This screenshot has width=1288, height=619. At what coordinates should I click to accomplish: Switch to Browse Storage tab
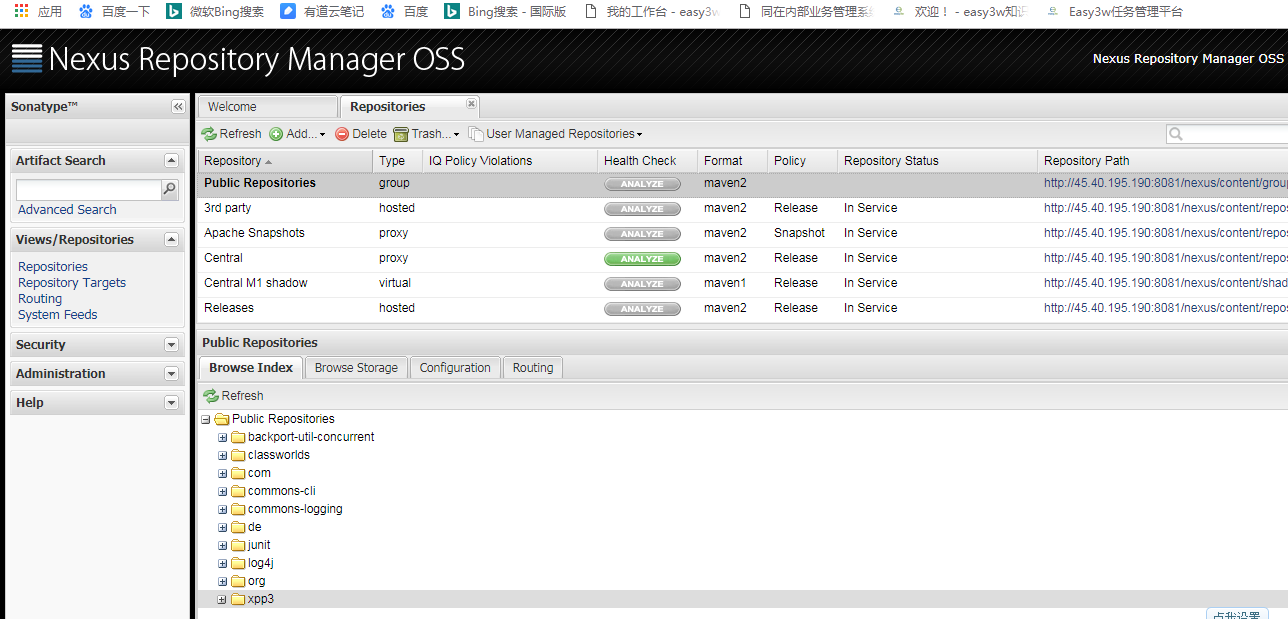(x=356, y=368)
